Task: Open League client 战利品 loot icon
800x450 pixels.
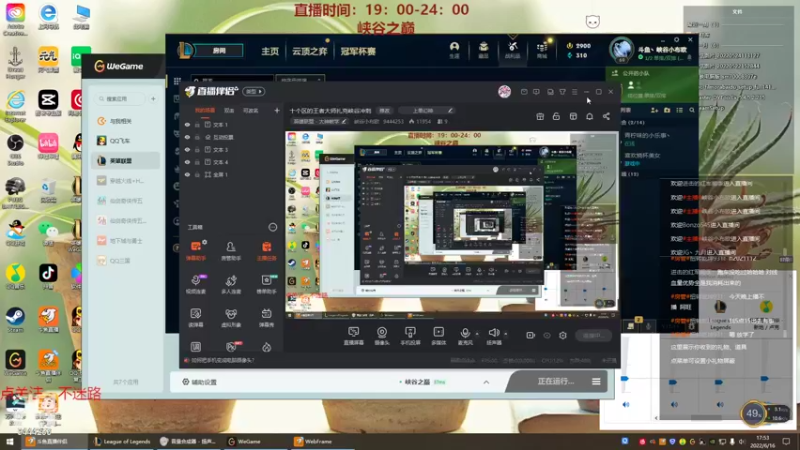Action: tap(512, 50)
